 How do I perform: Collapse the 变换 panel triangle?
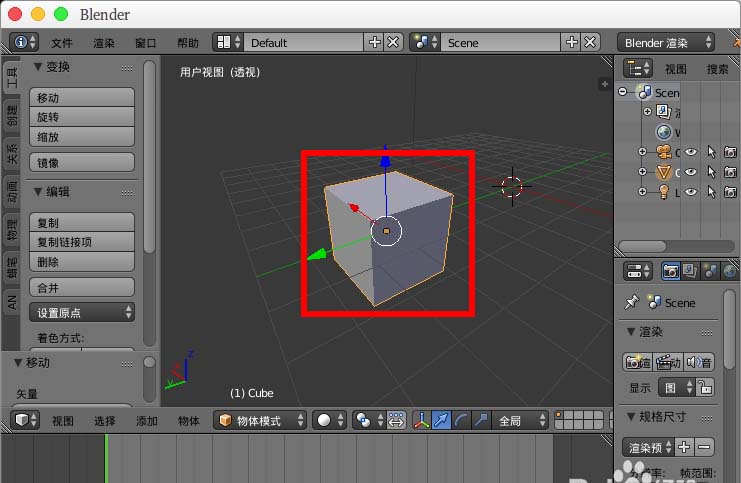click(x=38, y=67)
